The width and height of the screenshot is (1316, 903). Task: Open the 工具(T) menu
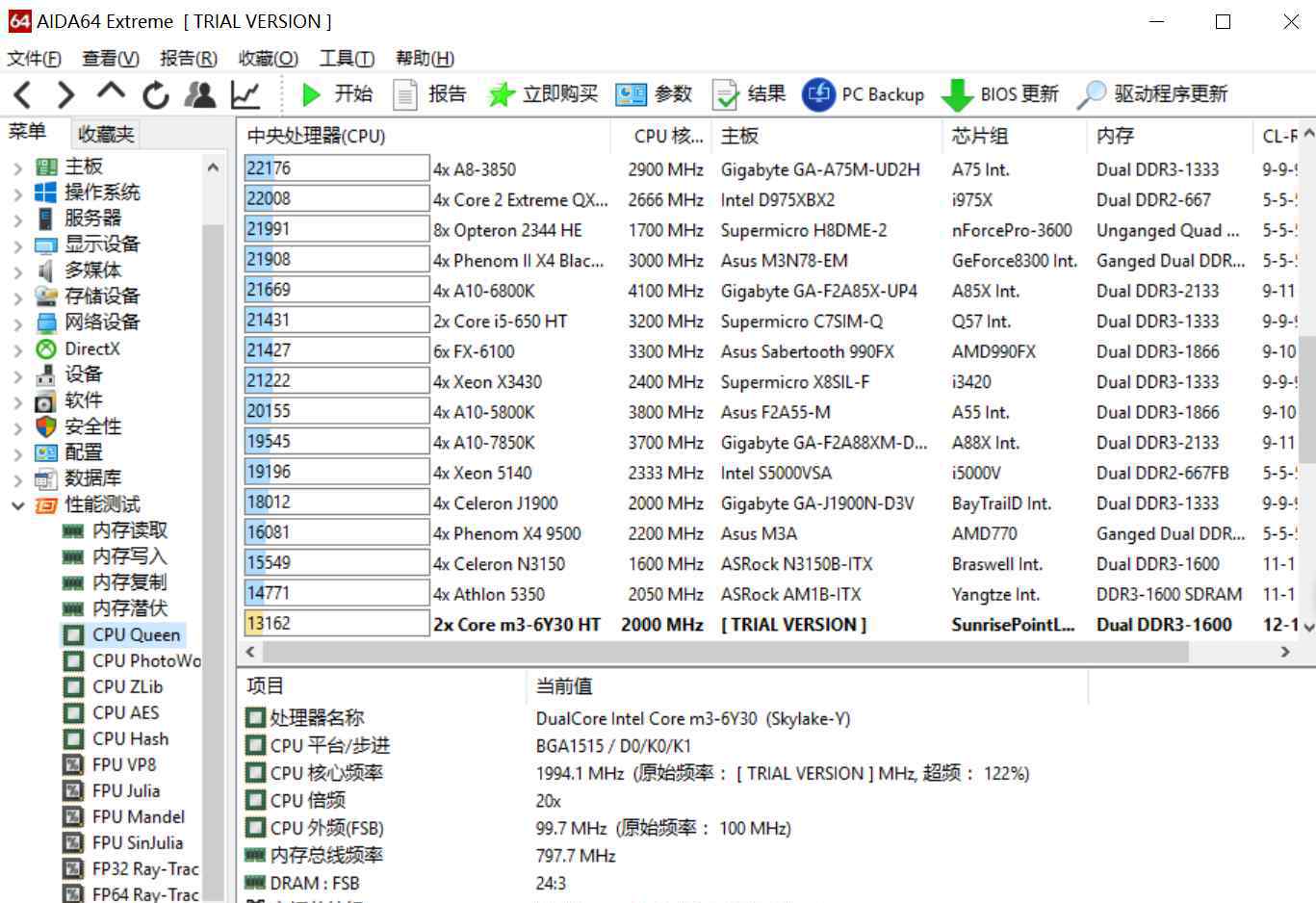(347, 59)
